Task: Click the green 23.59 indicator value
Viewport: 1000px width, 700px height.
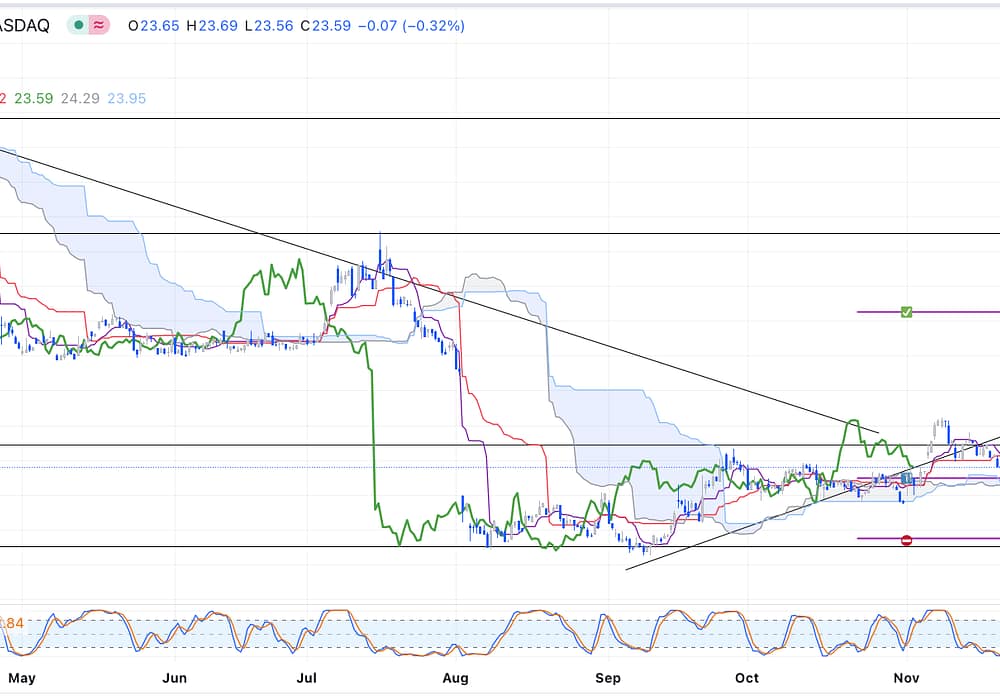Action: point(35,98)
